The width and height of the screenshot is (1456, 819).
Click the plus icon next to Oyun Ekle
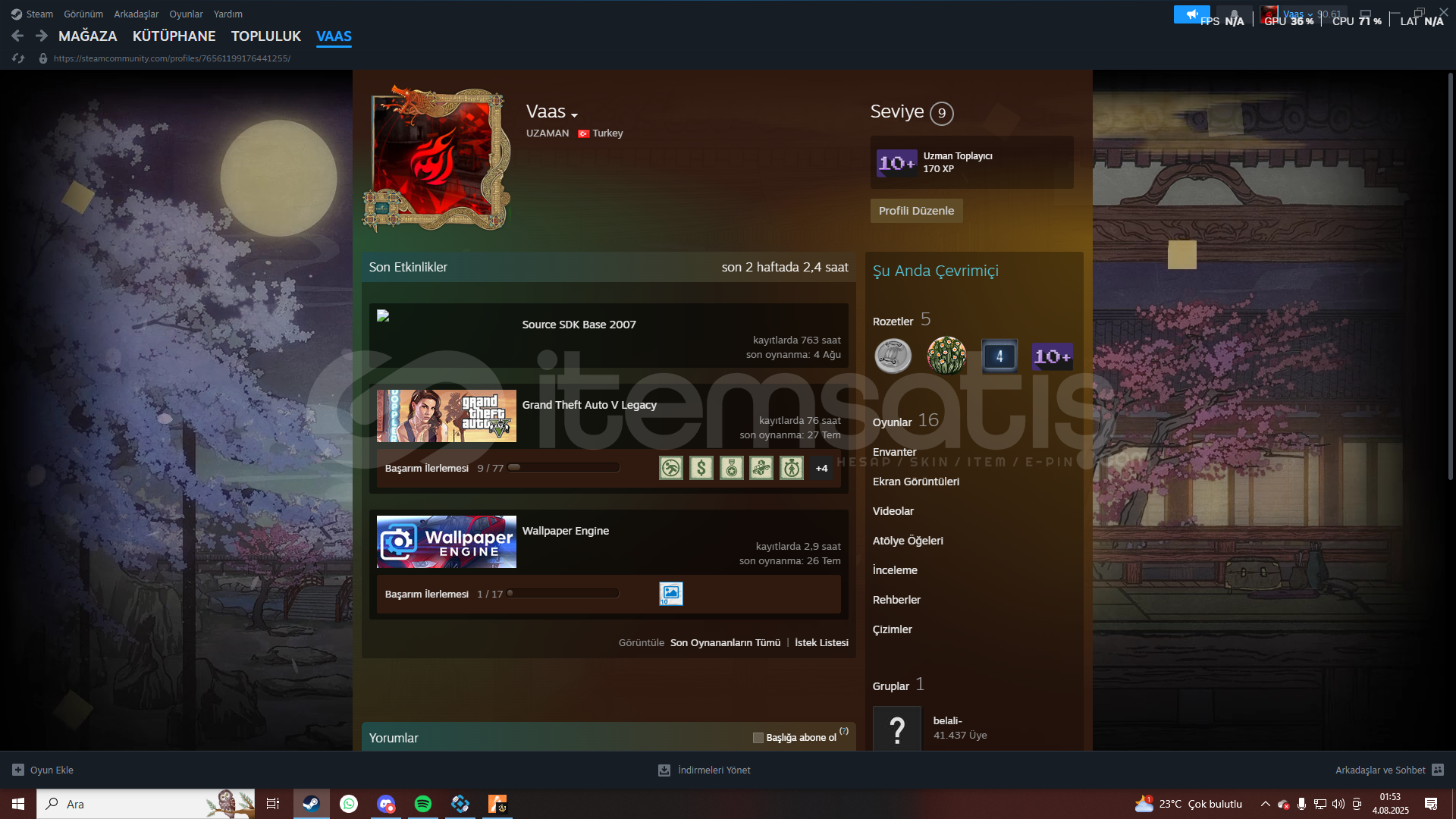tap(18, 770)
